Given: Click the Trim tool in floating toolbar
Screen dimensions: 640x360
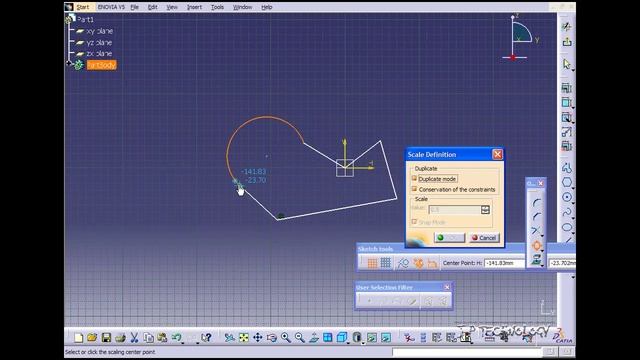Looking at the screenshot, I should tap(536, 231).
